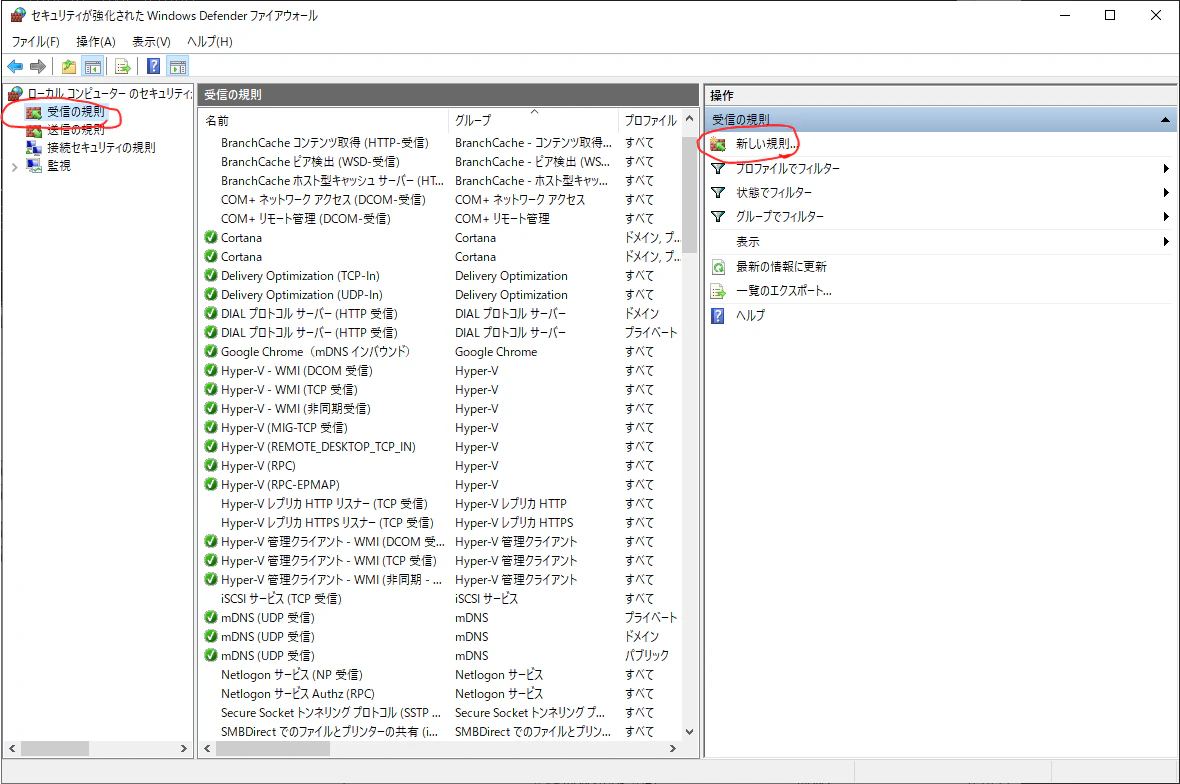Click the funnel icon beside プロファイルでフィルター
The height and width of the screenshot is (784, 1180).
pos(719,169)
